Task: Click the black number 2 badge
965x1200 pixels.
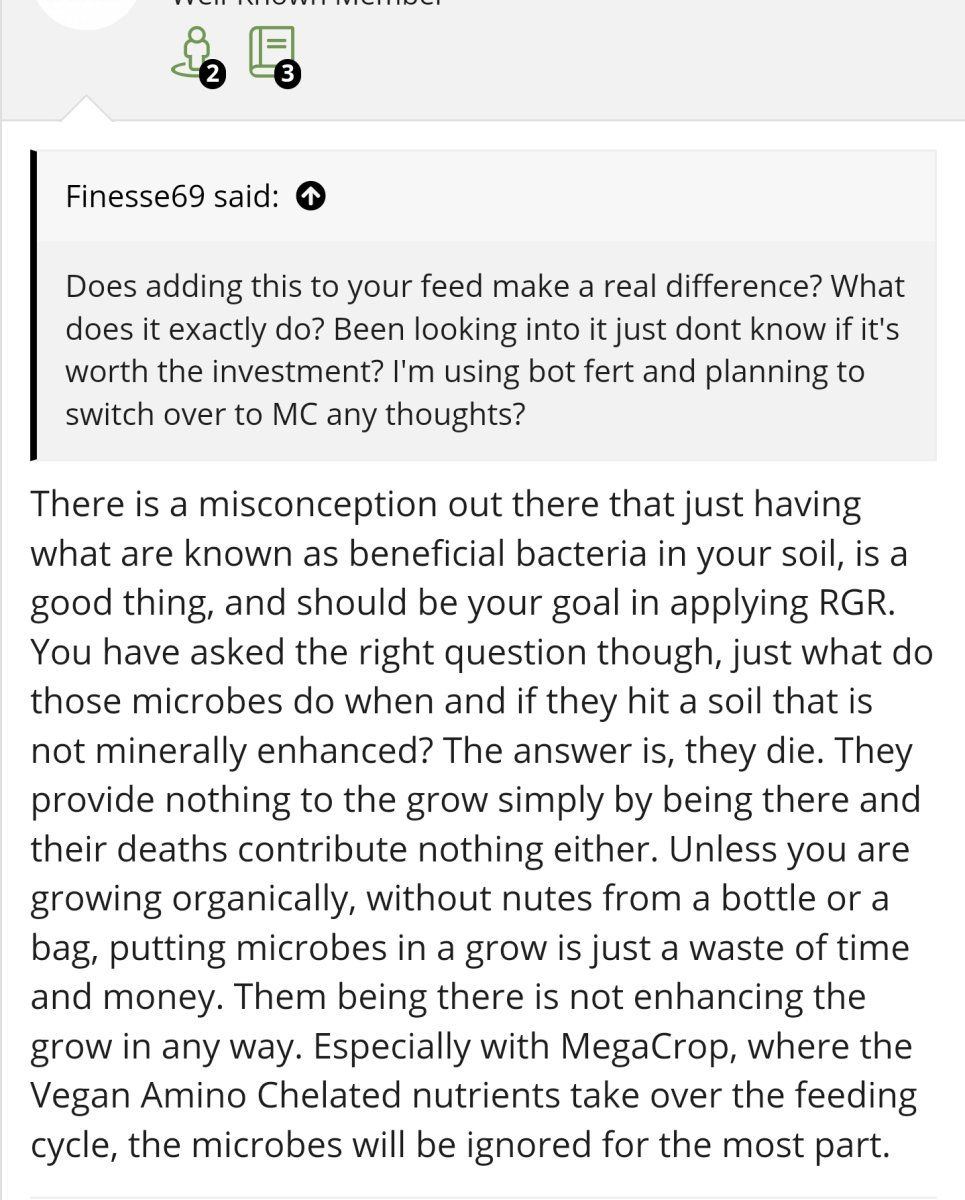Action: [212, 73]
